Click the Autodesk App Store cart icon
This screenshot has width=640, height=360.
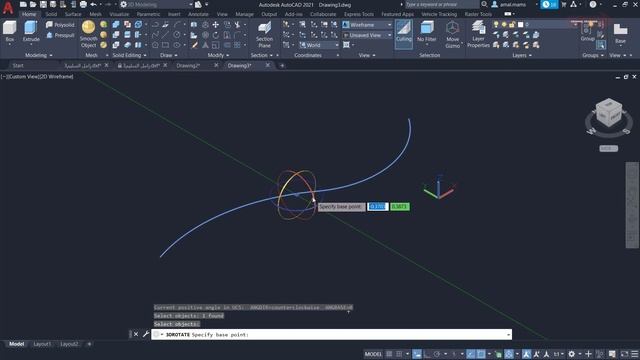click(x=564, y=4)
